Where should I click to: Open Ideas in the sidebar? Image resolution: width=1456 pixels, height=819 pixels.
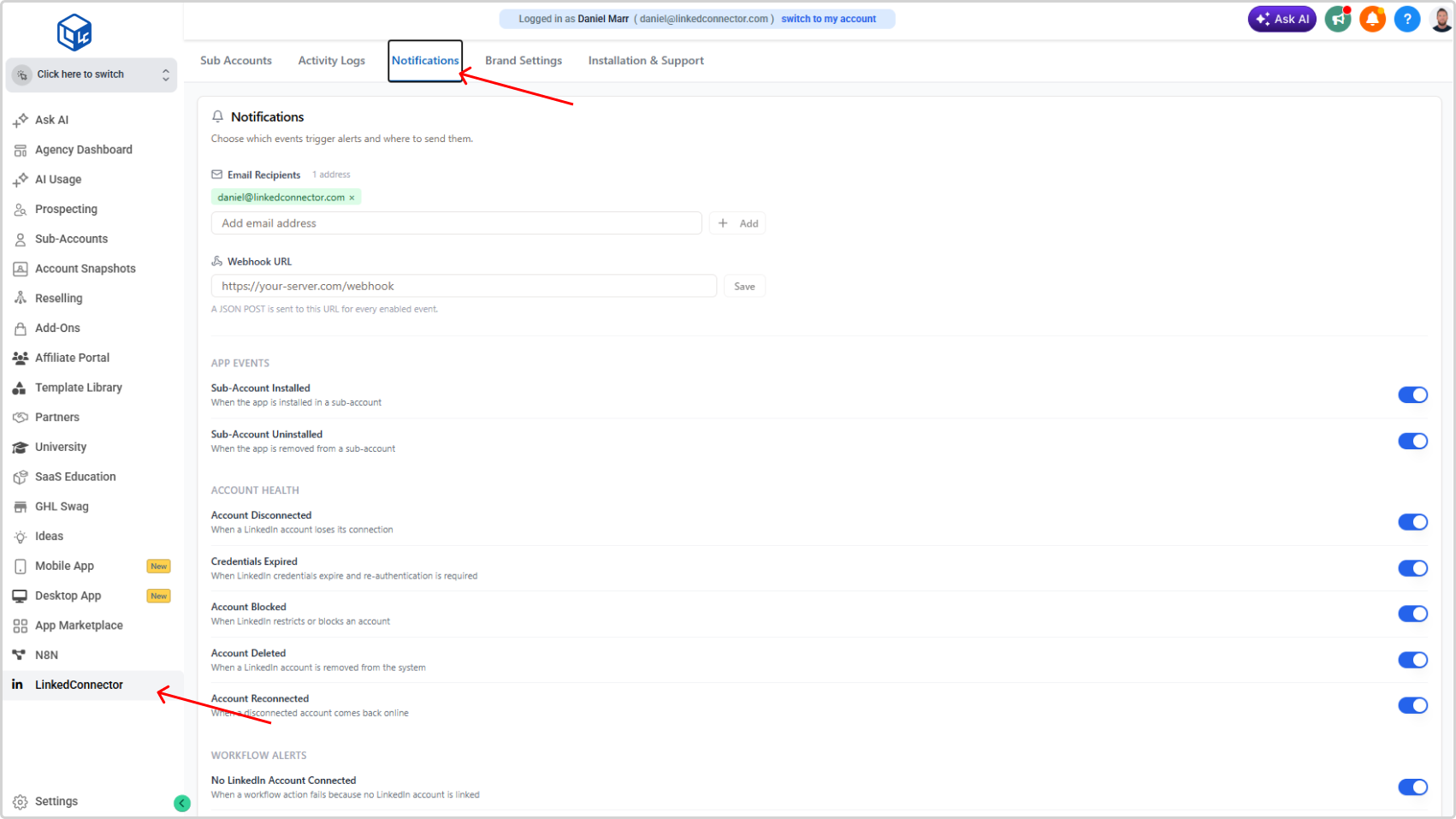(49, 537)
